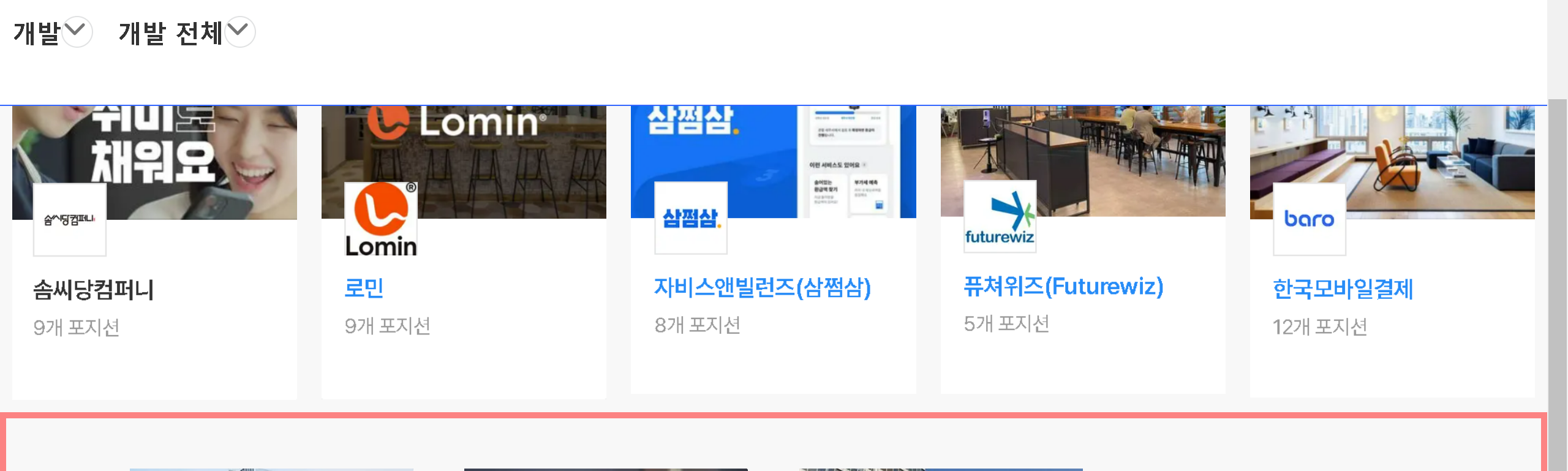Click 9개 포지션 under 솜씨당컴퍼니

pos(77,328)
